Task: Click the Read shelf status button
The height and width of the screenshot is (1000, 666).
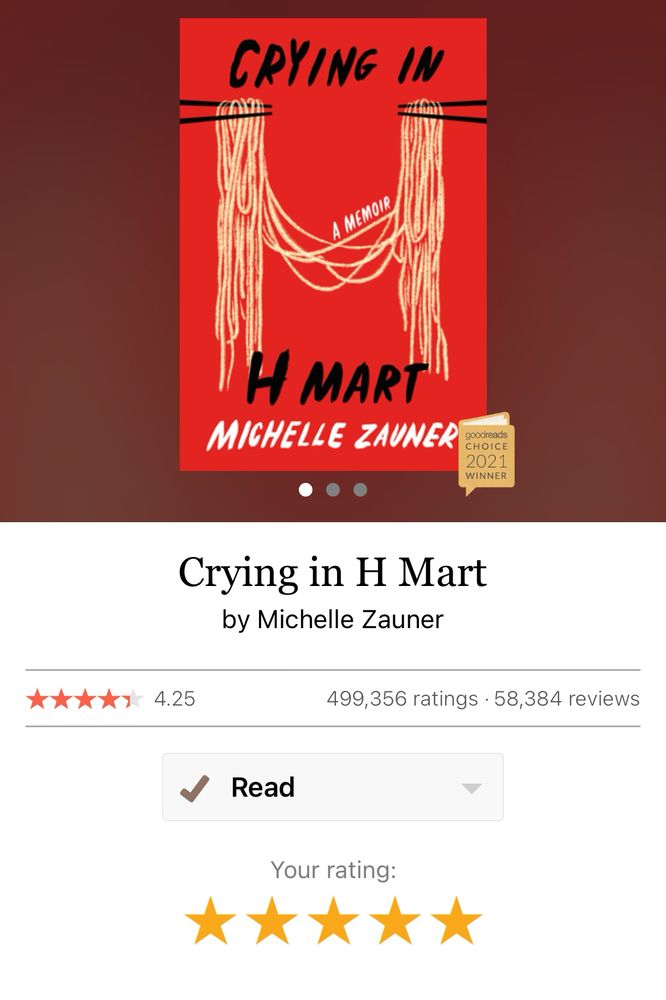Action: (333, 787)
